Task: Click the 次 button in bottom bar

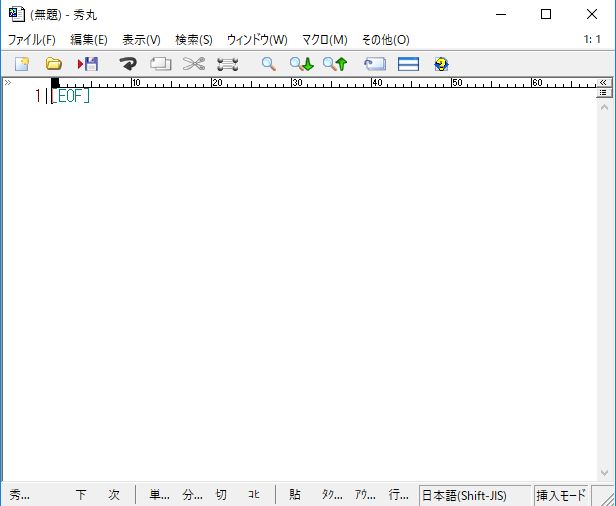Action: (114, 495)
